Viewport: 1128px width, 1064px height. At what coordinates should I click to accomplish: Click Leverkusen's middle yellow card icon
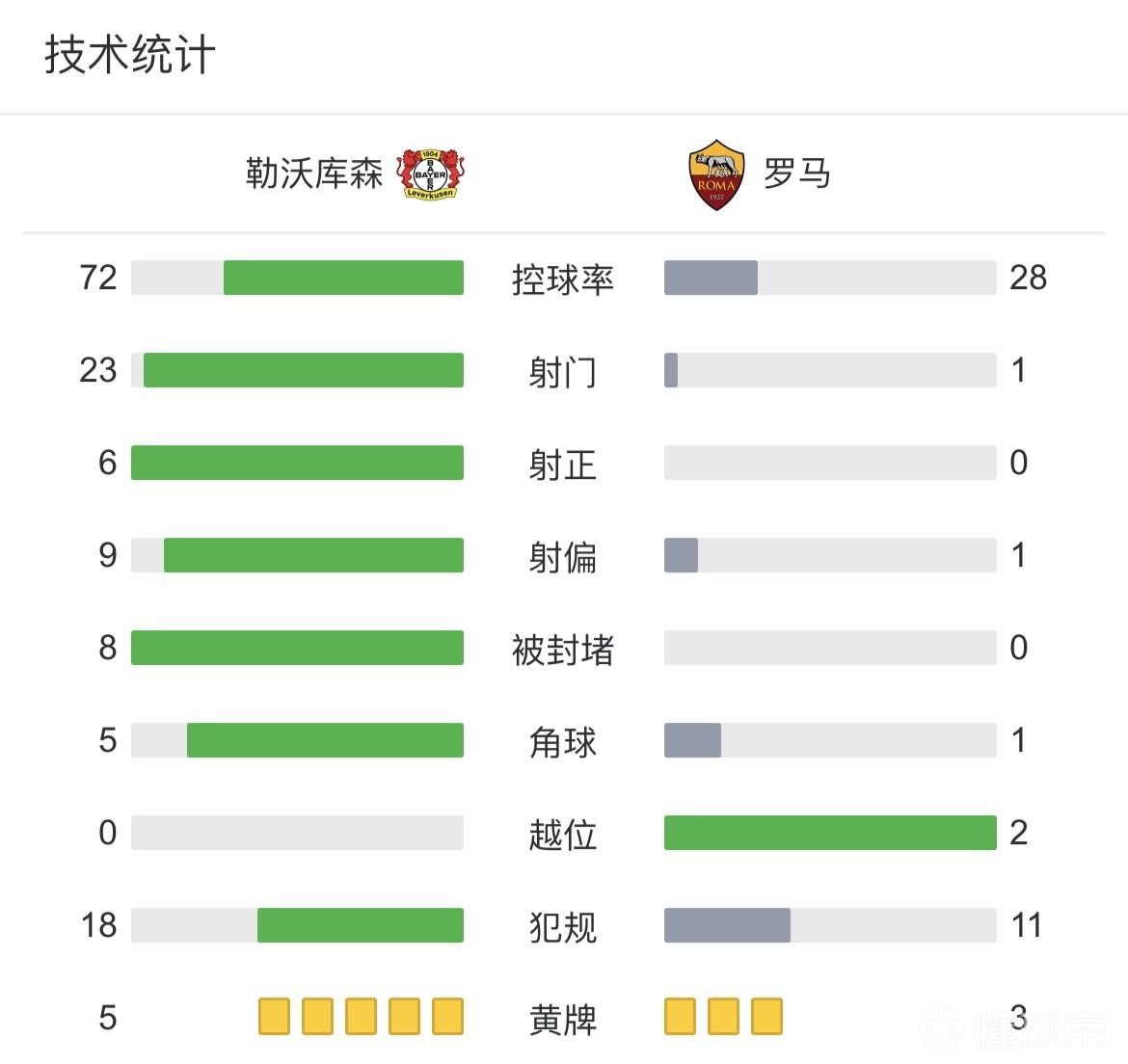pyautogui.click(x=361, y=1017)
